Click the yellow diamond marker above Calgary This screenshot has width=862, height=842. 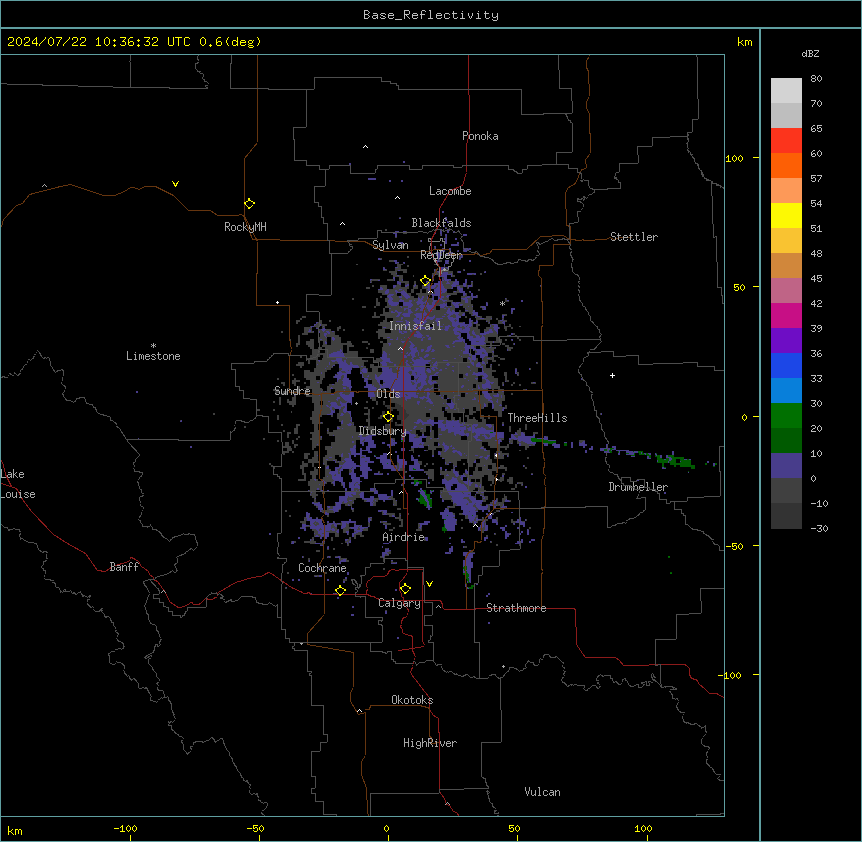(x=405, y=589)
